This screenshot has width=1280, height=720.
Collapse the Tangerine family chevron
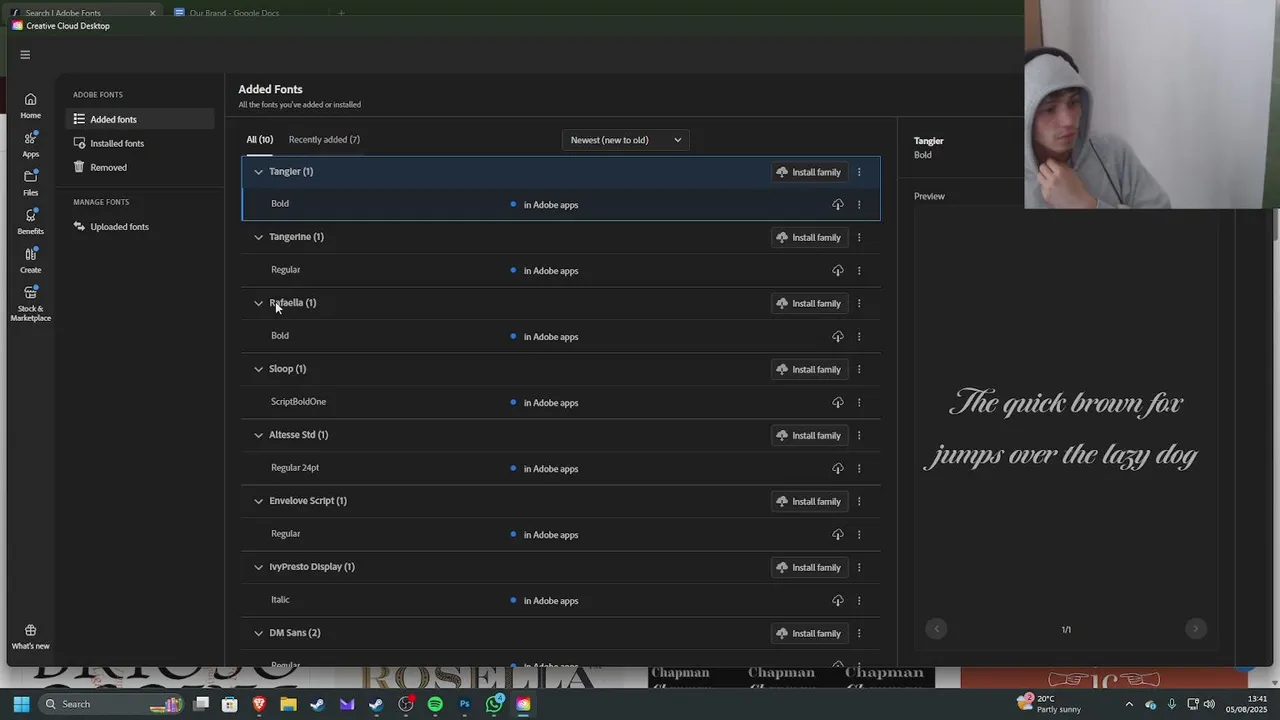258,237
